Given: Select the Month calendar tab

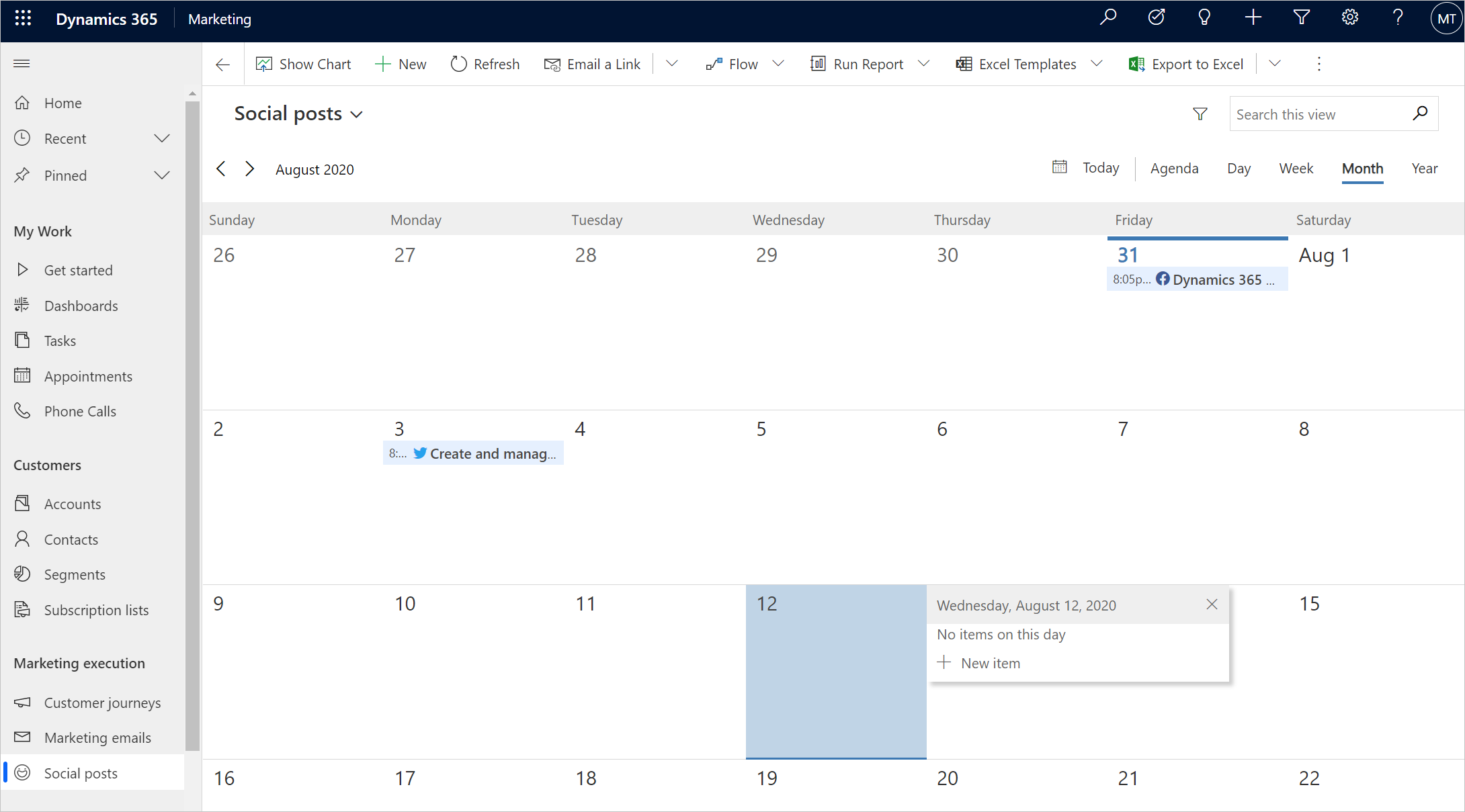Looking at the screenshot, I should [x=1362, y=168].
